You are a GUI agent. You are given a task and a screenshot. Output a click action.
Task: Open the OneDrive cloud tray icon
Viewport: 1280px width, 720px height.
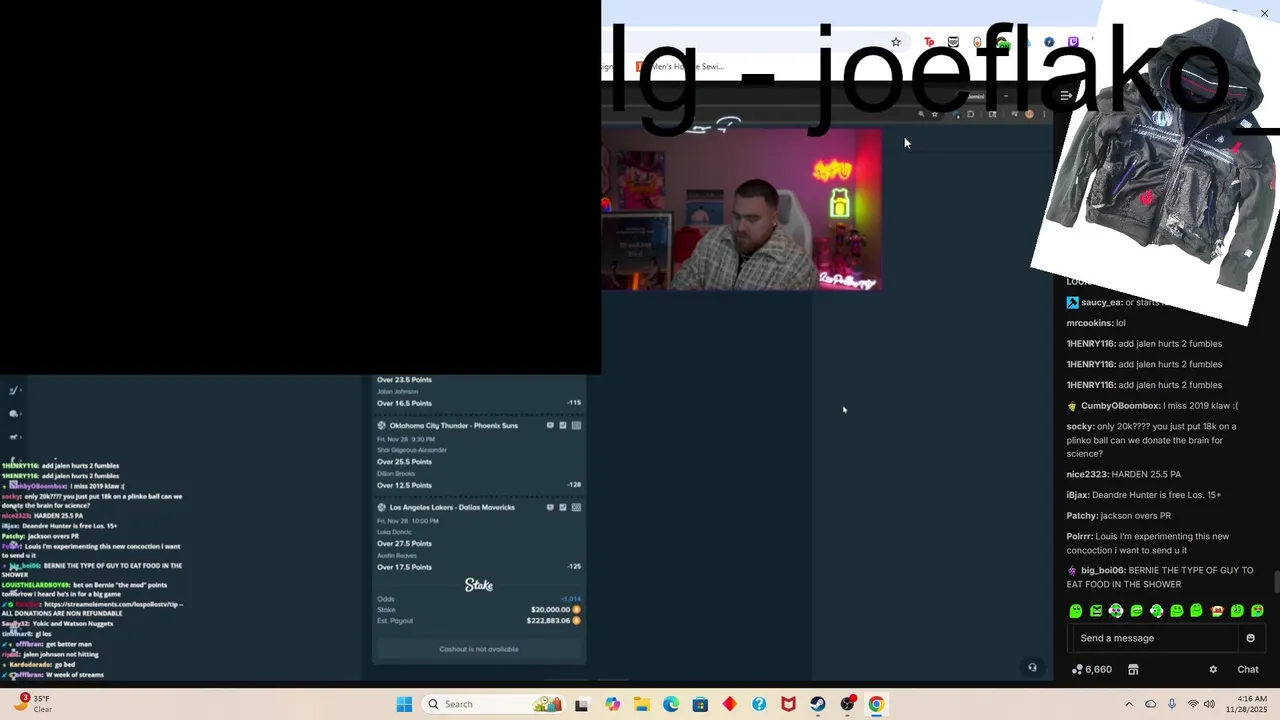(1150, 704)
